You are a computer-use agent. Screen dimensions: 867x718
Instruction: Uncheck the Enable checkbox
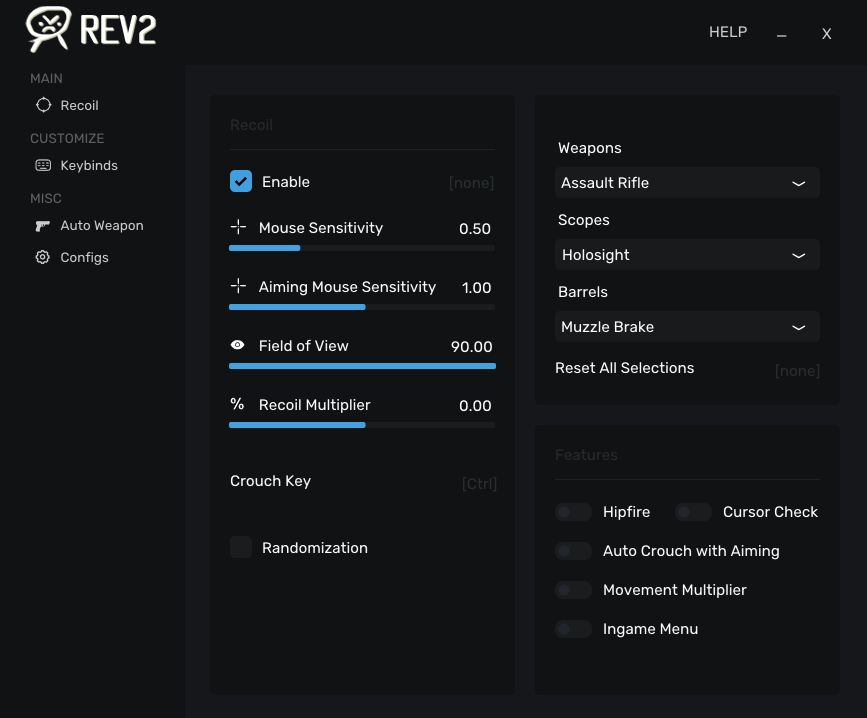click(241, 181)
